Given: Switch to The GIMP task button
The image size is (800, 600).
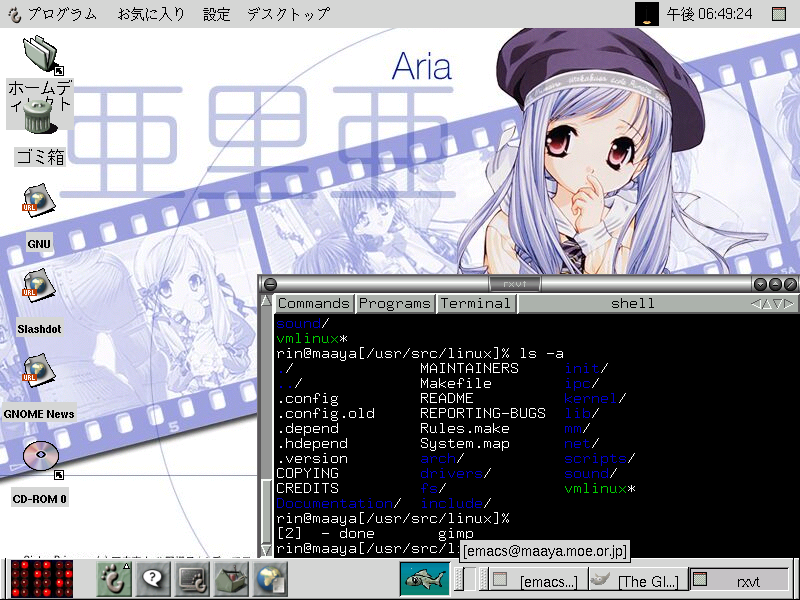Looking at the screenshot, I should click(638, 581).
